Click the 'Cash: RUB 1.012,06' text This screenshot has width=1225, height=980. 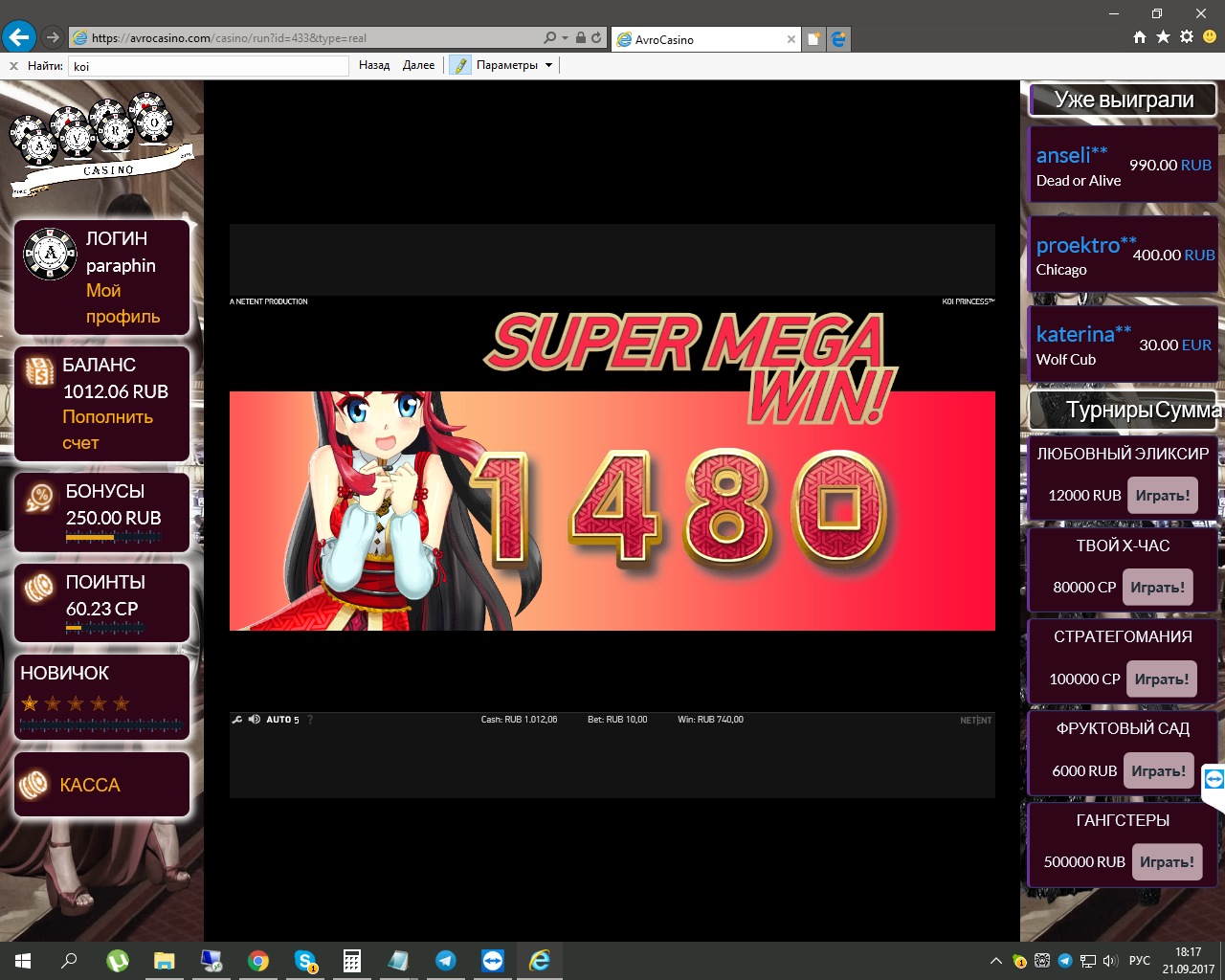519,720
